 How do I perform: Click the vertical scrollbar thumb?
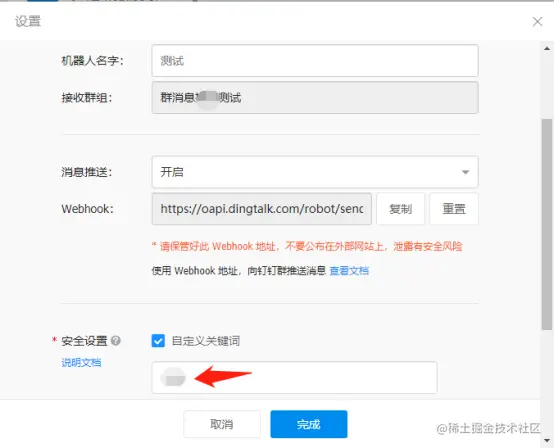(547, 225)
